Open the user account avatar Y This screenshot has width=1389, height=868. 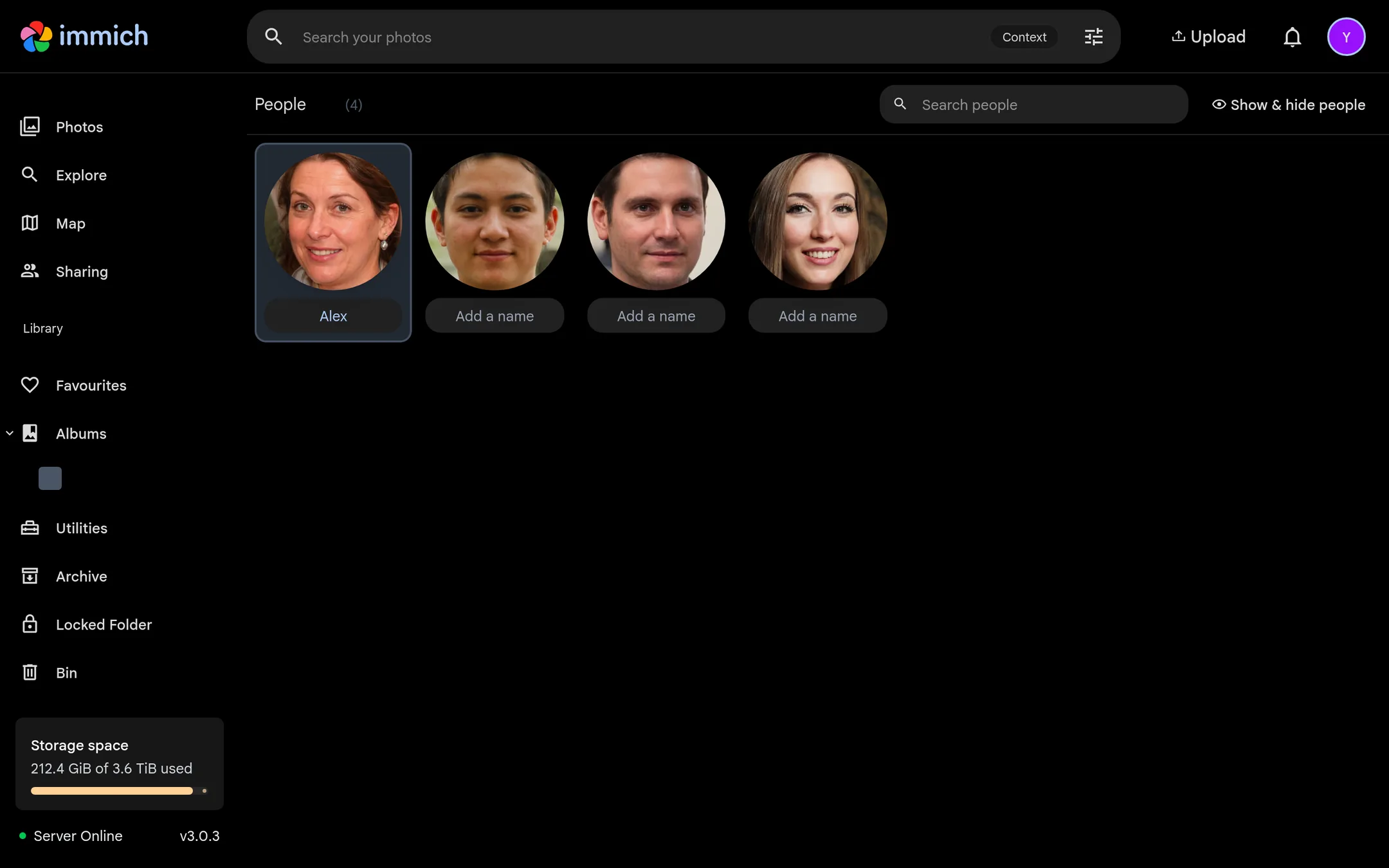(1346, 37)
